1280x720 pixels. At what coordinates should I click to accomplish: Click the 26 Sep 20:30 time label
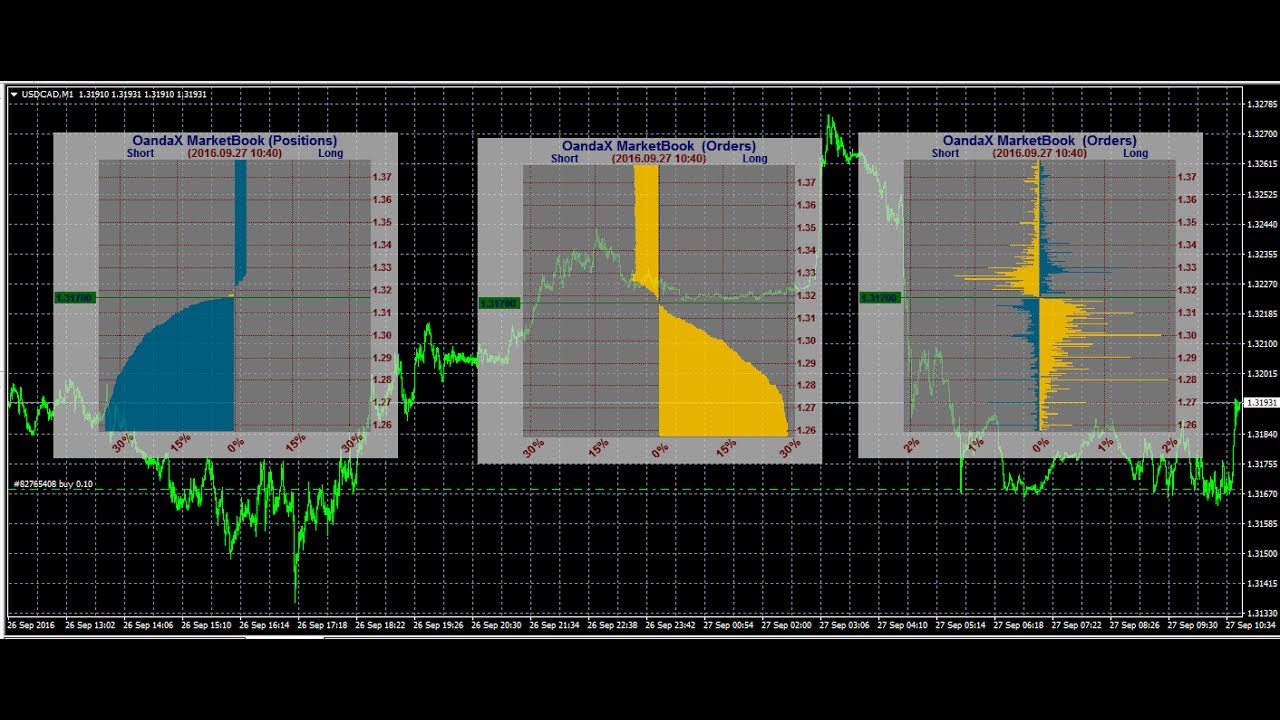(x=496, y=625)
